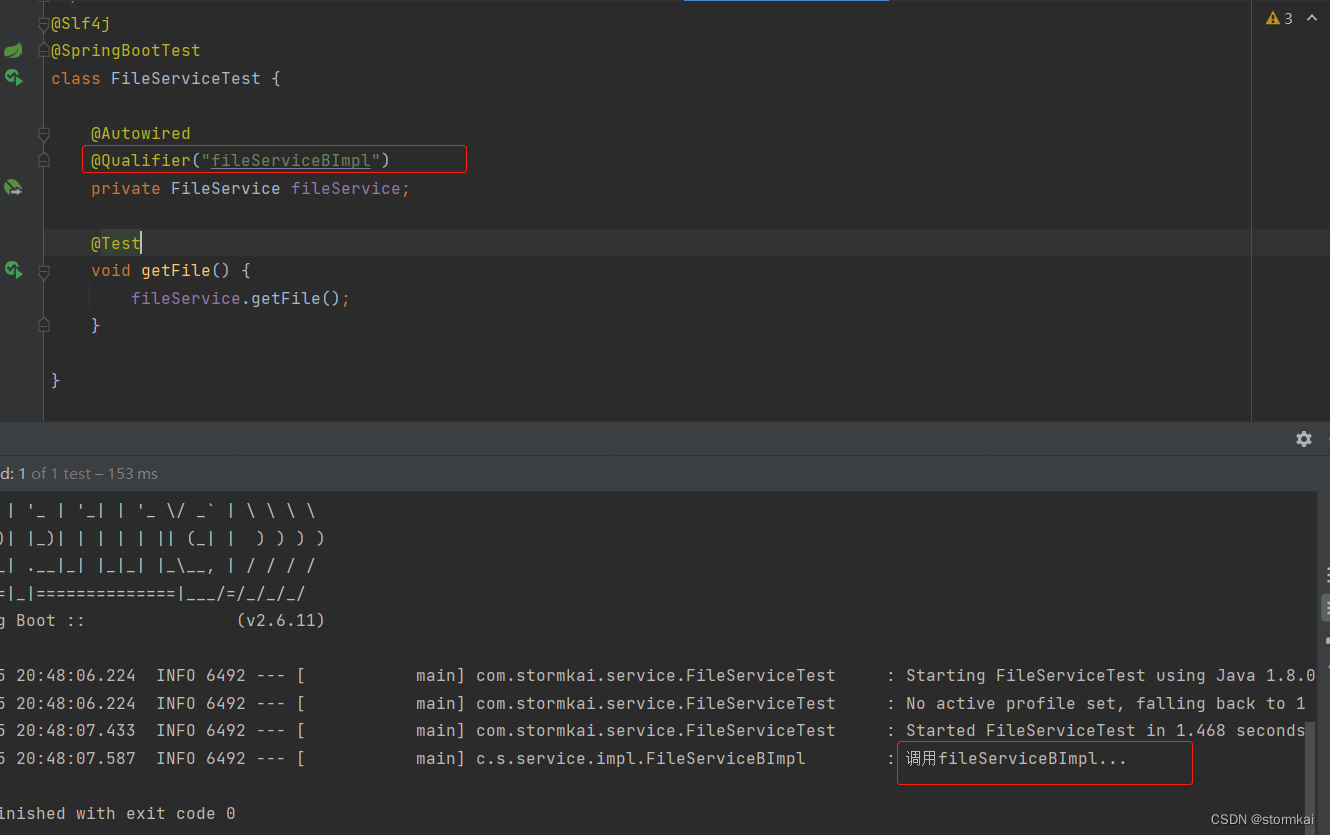1330x835 pixels.
Task: Click the '调用fileServiceBImpl...' log output
Action: click(x=1016, y=758)
